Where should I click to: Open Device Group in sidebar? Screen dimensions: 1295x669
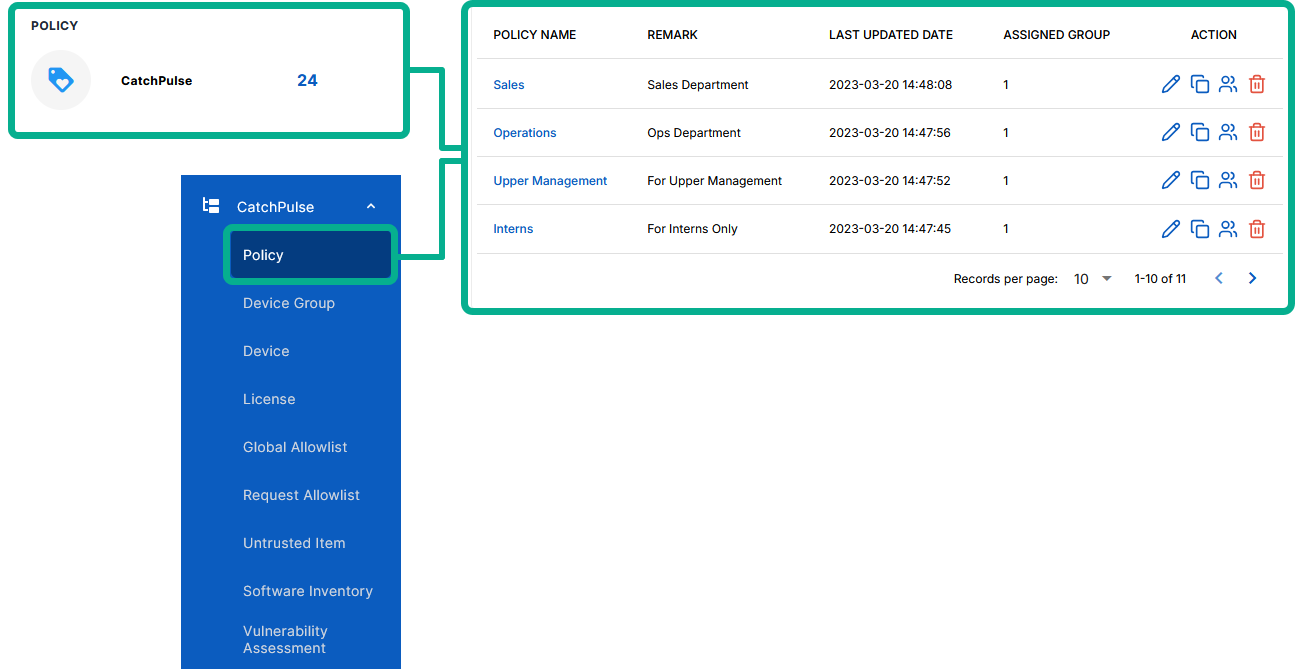click(289, 303)
